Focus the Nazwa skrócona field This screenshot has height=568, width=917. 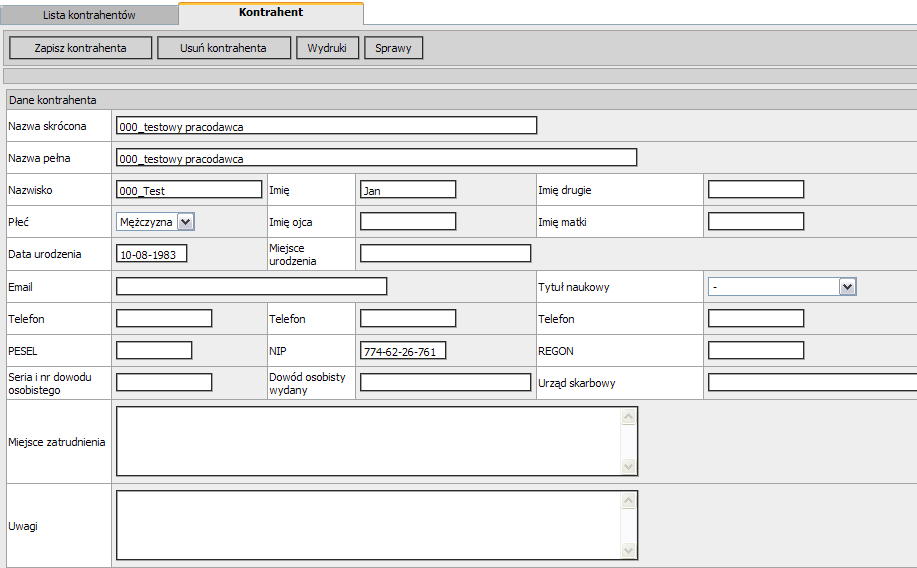[326, 126]
